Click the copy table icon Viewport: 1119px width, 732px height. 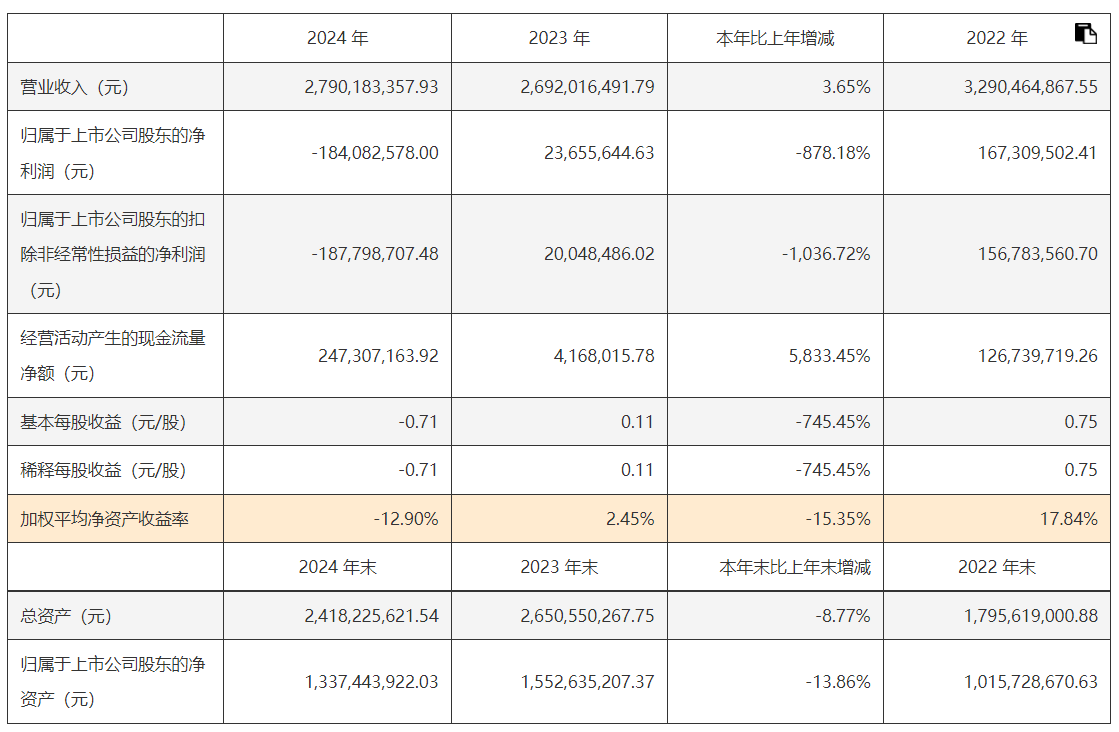pyautogui.click(x=1085, y=33)
